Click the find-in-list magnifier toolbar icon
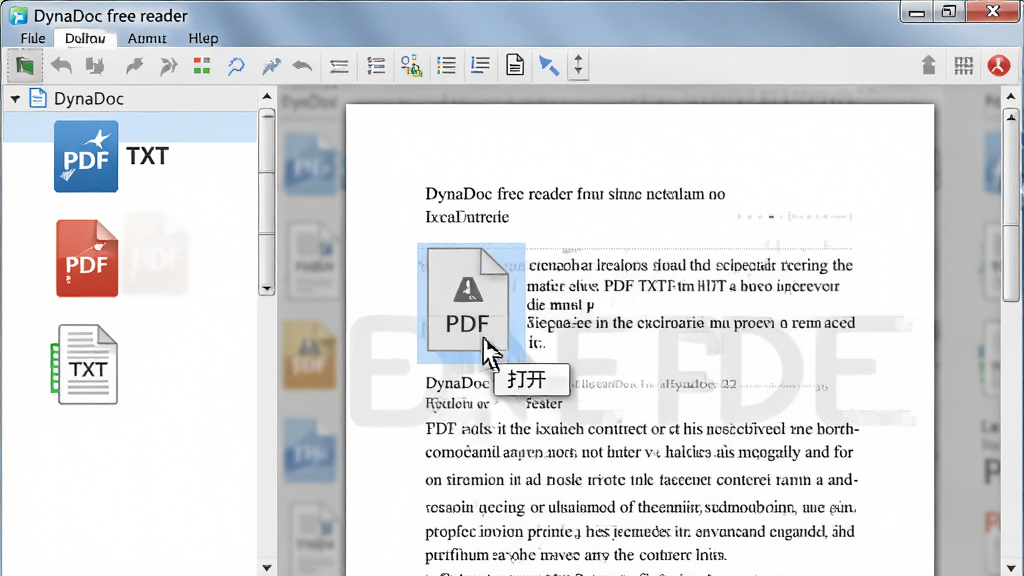The image size is (1024, 576). 411,65
